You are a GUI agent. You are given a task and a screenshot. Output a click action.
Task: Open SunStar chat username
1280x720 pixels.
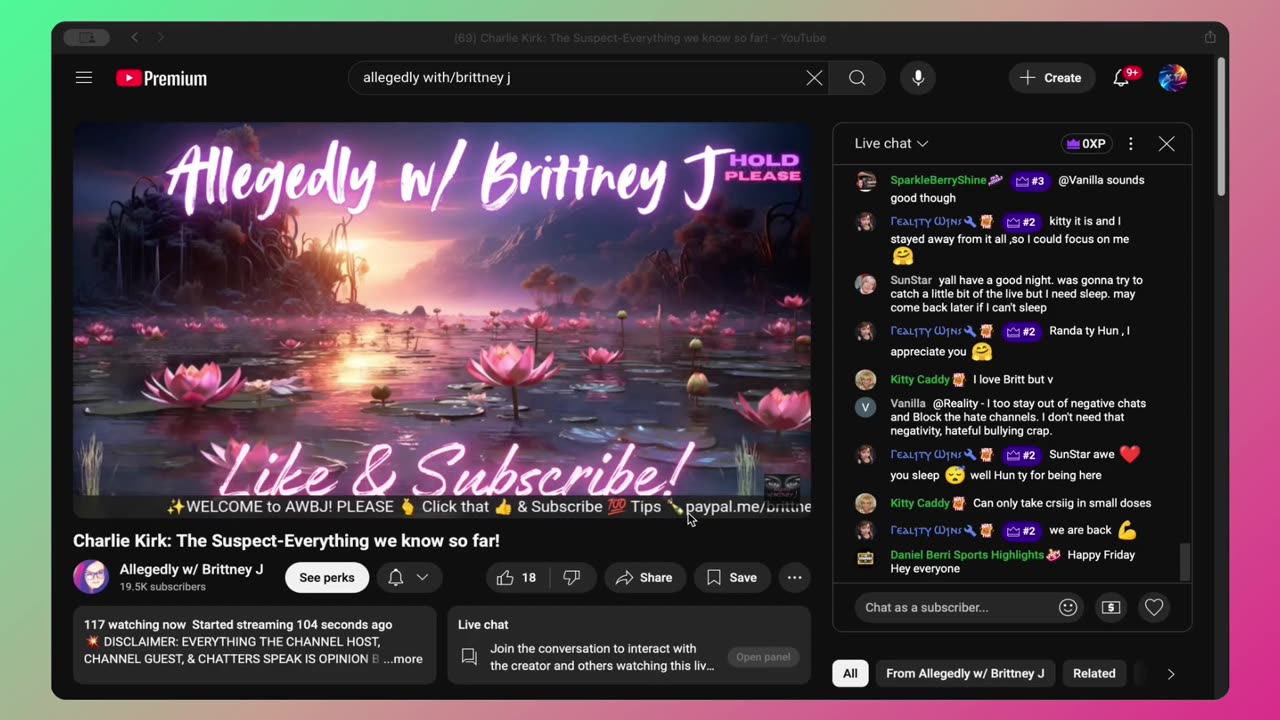(x=911, y=280)
